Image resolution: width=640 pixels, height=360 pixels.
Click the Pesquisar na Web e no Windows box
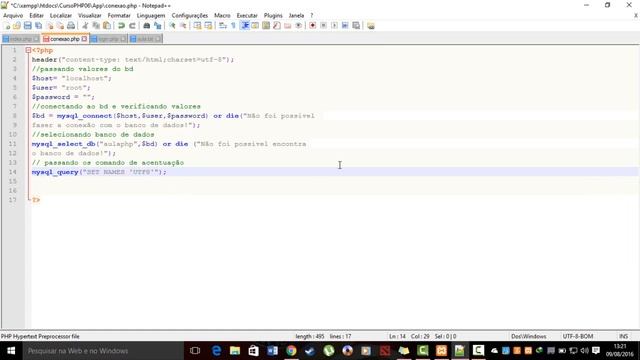pos(103,351)
